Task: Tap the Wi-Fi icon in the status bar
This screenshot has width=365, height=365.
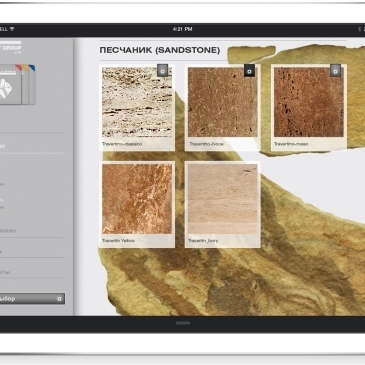Action: pyautogui.click(x=12, y=29)
